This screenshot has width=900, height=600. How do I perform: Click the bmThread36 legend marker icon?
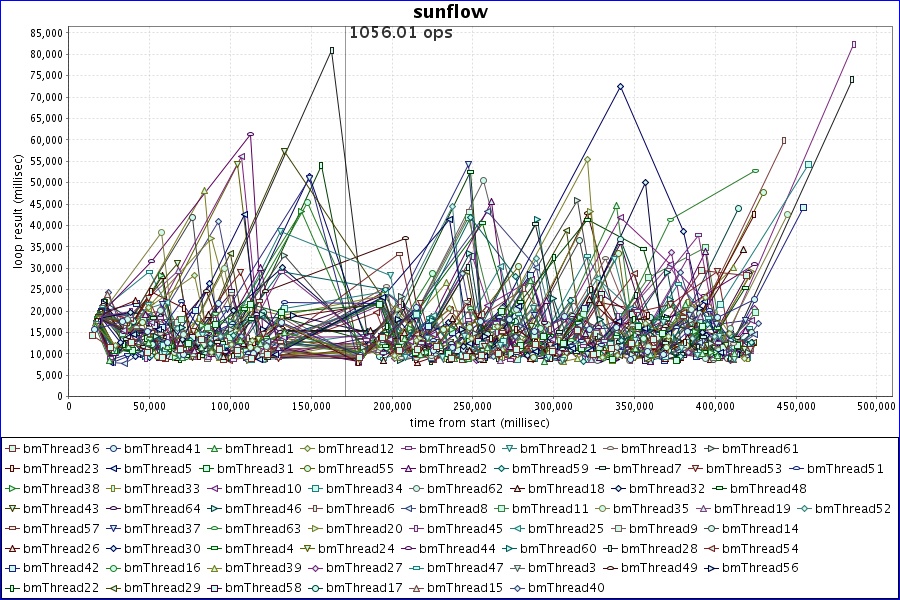tap(12, 449)
